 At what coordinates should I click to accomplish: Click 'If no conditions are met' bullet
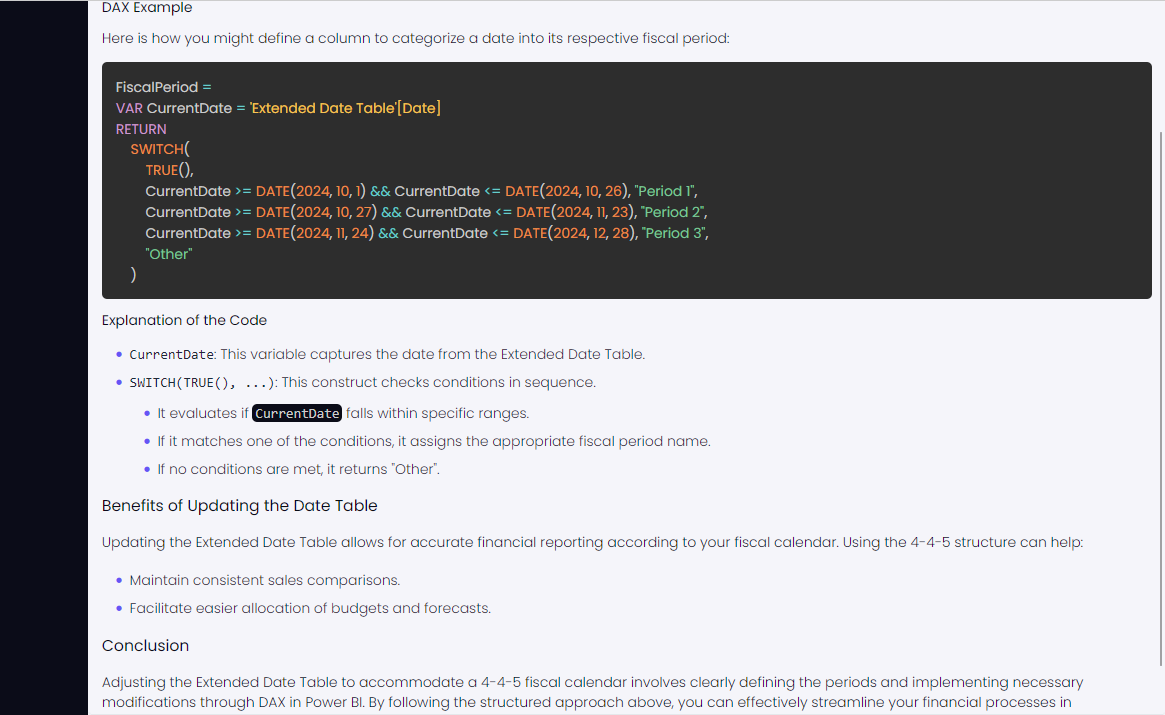tap(299, 469)
